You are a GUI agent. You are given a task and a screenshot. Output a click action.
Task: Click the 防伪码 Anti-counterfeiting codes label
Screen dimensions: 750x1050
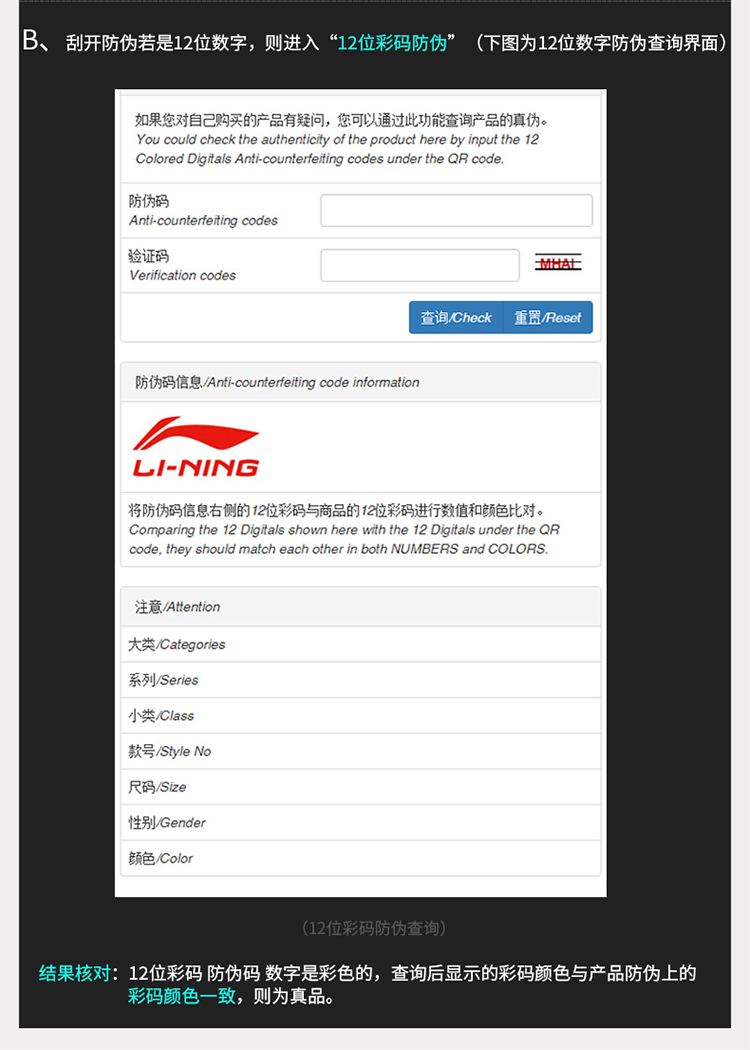point(203,210)
